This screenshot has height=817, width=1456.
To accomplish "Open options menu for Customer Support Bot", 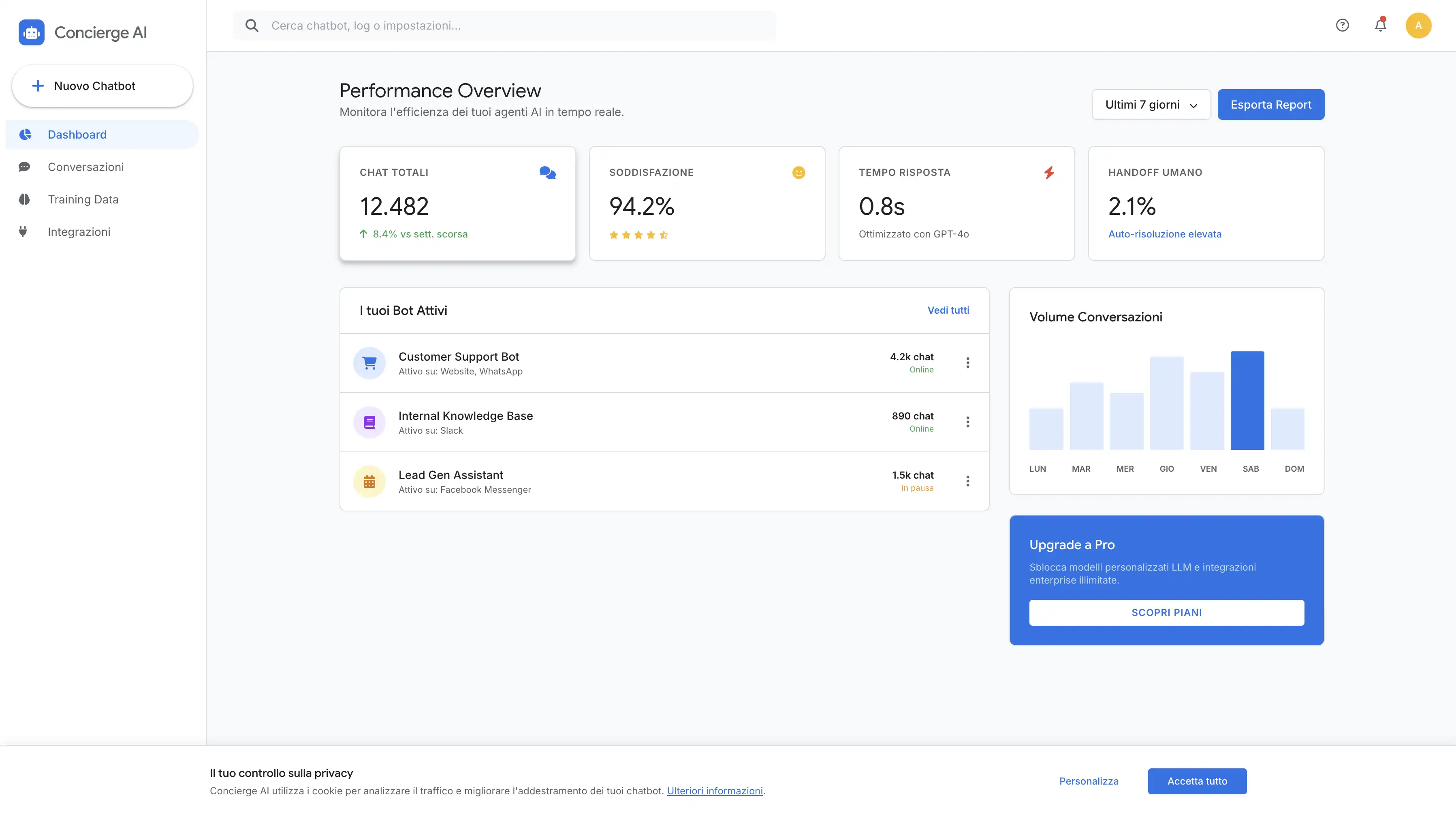I will 968,363.
